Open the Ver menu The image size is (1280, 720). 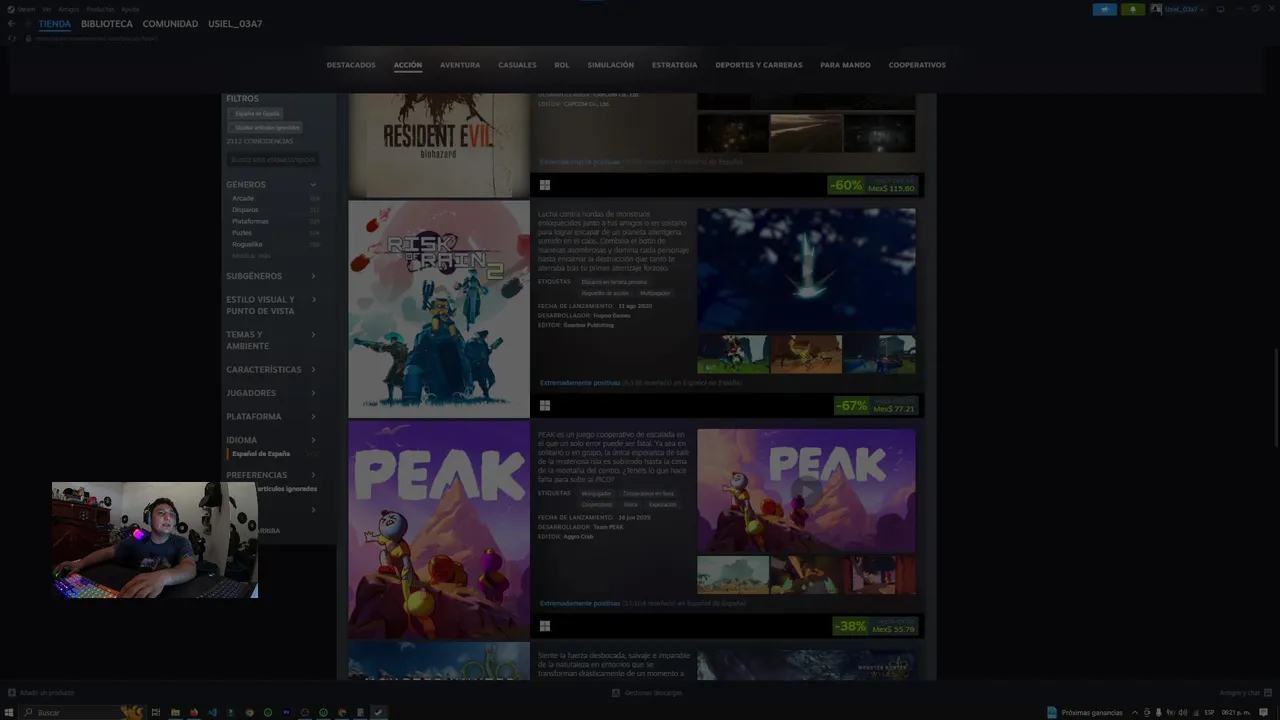(46, 9)
